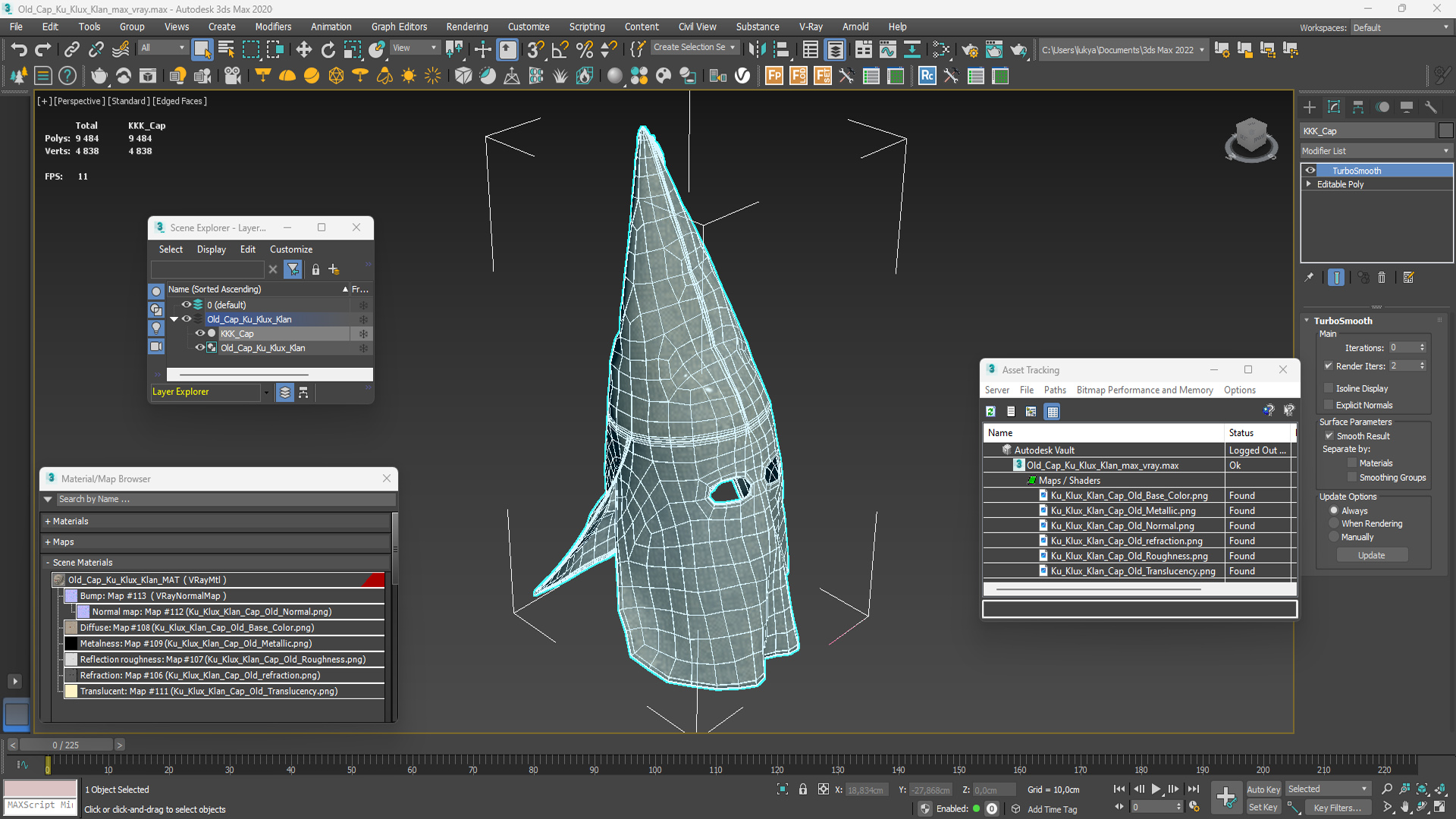This screenshot has width=1456, height=819.
Task: Open the Graph Editors menu
Action: pos(399,27)
